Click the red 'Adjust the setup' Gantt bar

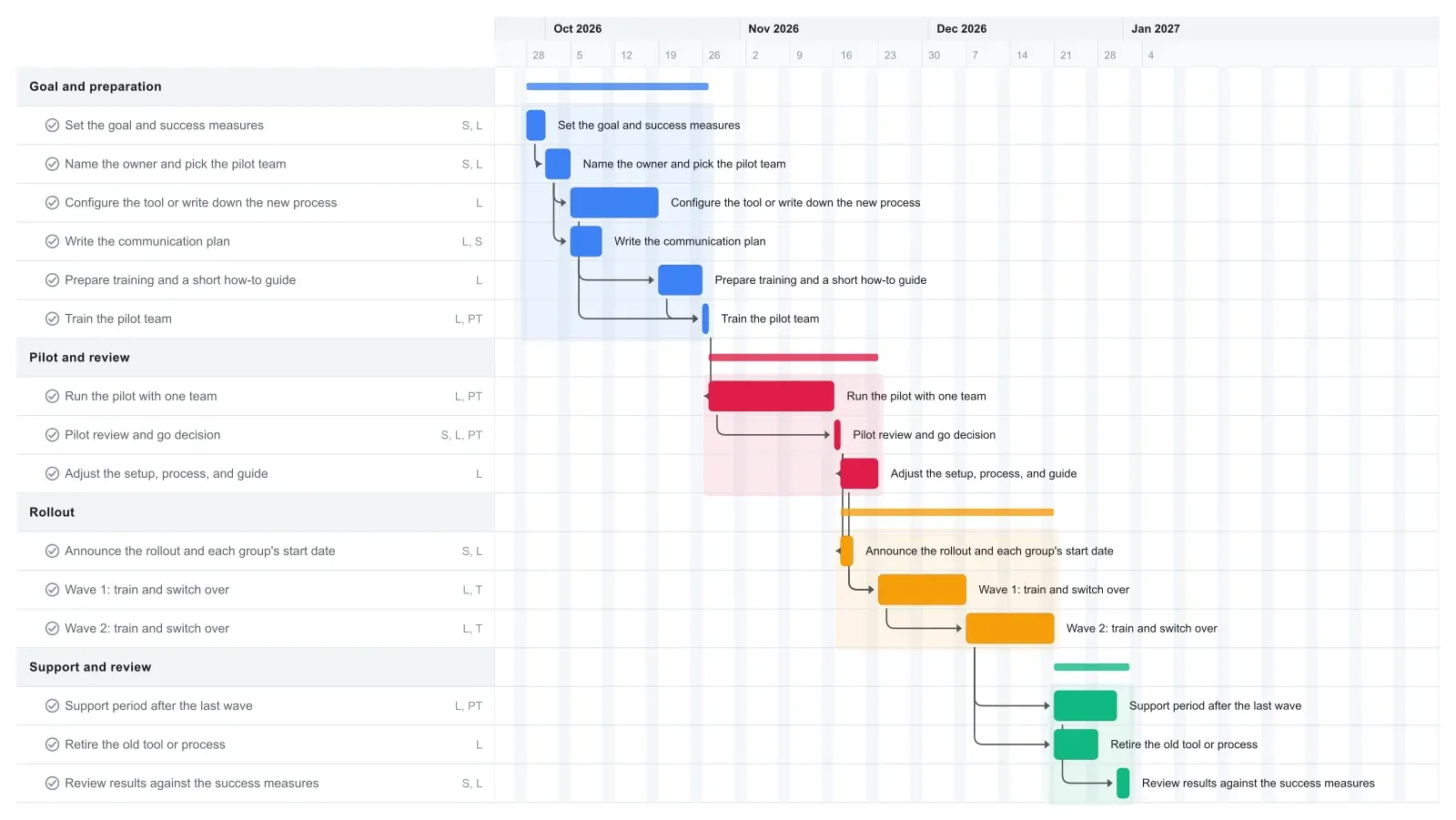(x=859, y=473)
